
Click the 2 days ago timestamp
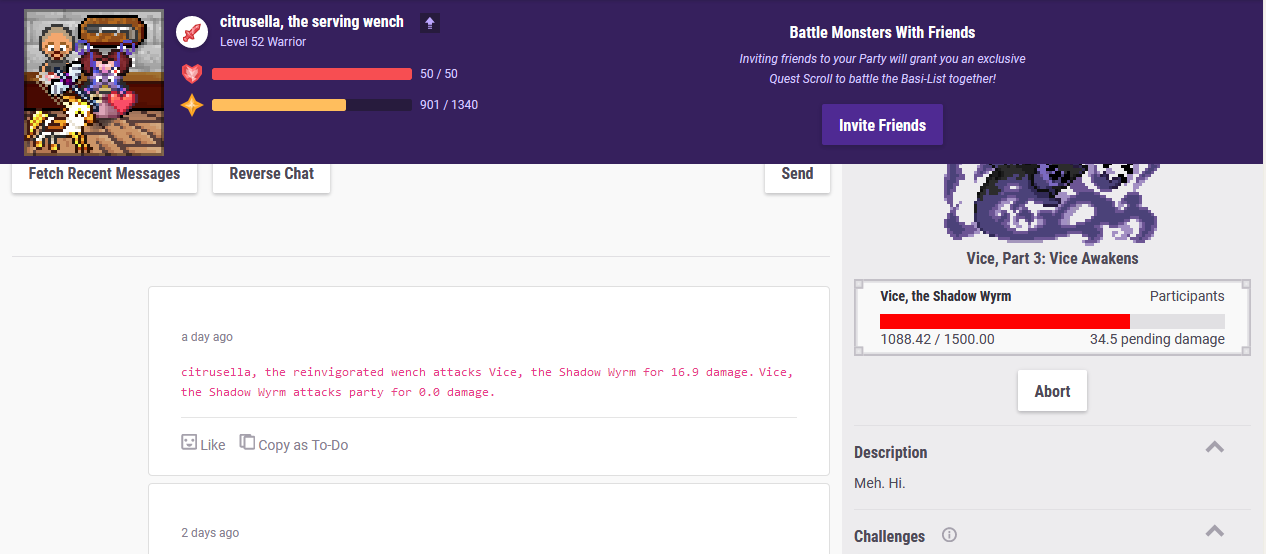coord(210,533)
